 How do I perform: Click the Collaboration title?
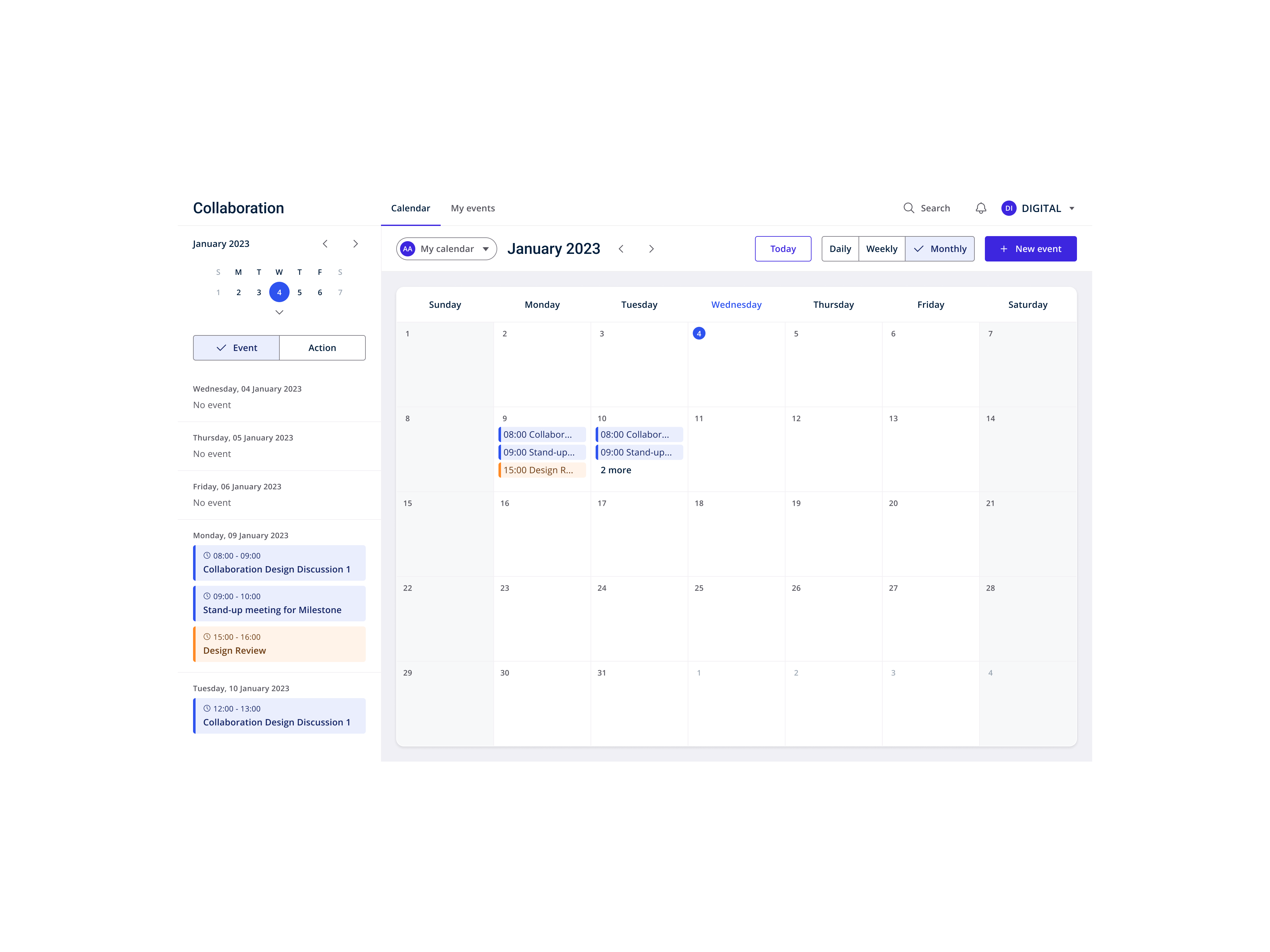click(x=238, y=208)
